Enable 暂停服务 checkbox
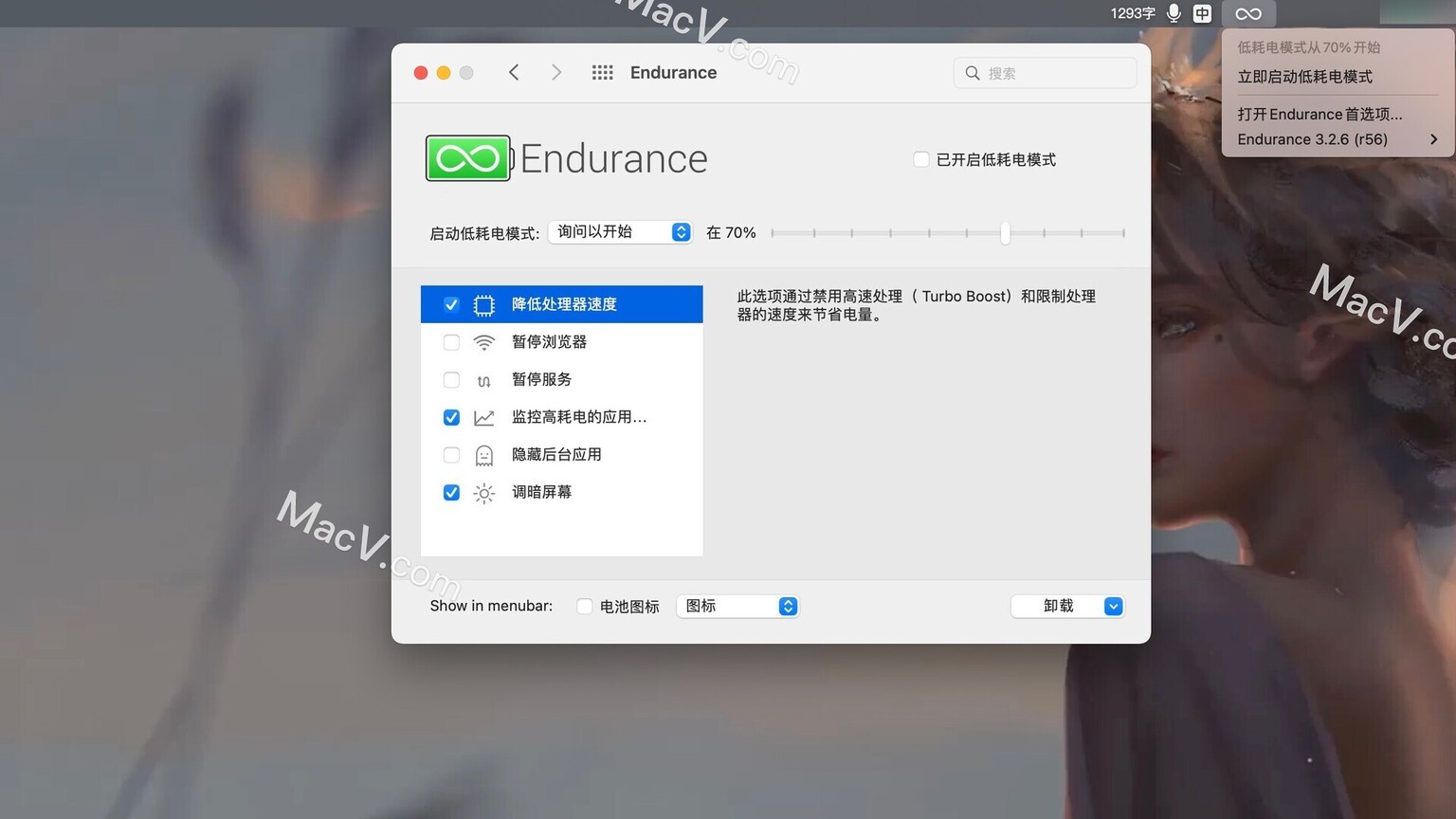This screenshot has width=1456, height=819. [451, 380]
